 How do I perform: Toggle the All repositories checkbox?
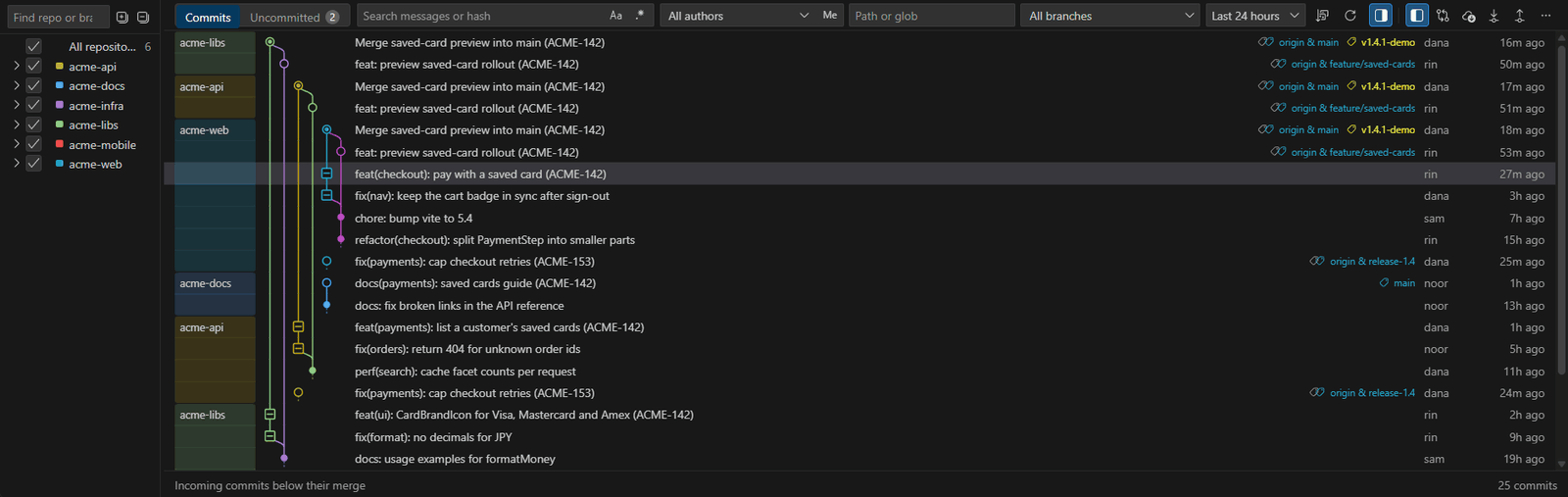pyautogui.click(x=33, y=46)
